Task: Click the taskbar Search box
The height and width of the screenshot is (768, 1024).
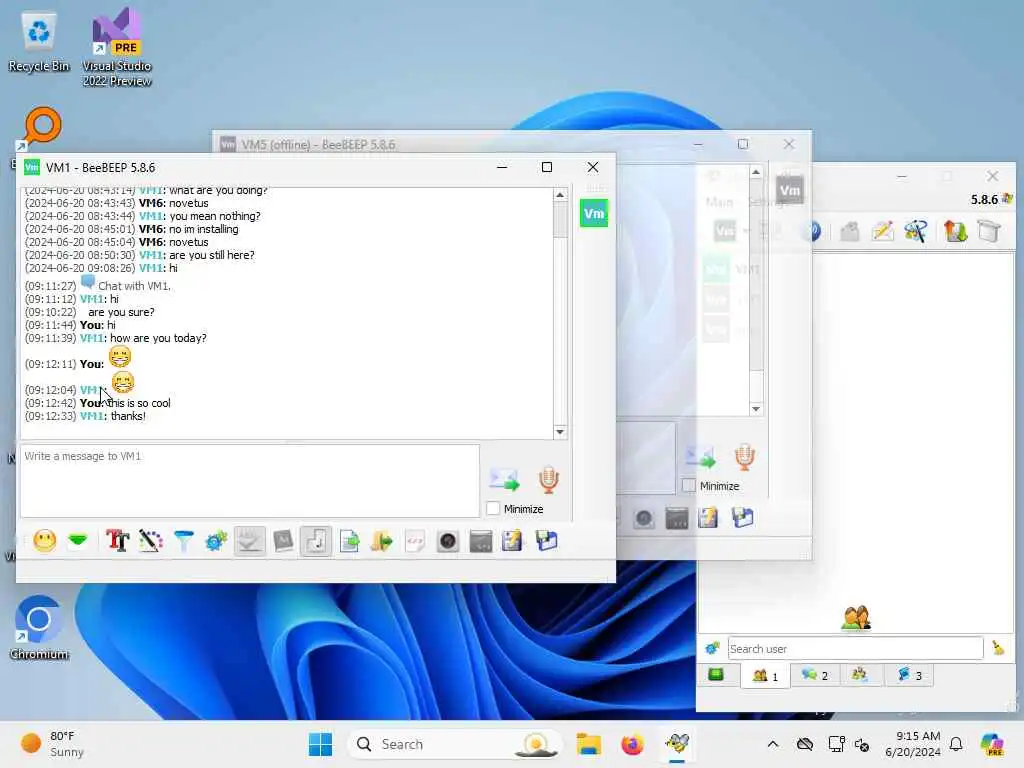Action: pyautogui.click(x=455, y=744)
